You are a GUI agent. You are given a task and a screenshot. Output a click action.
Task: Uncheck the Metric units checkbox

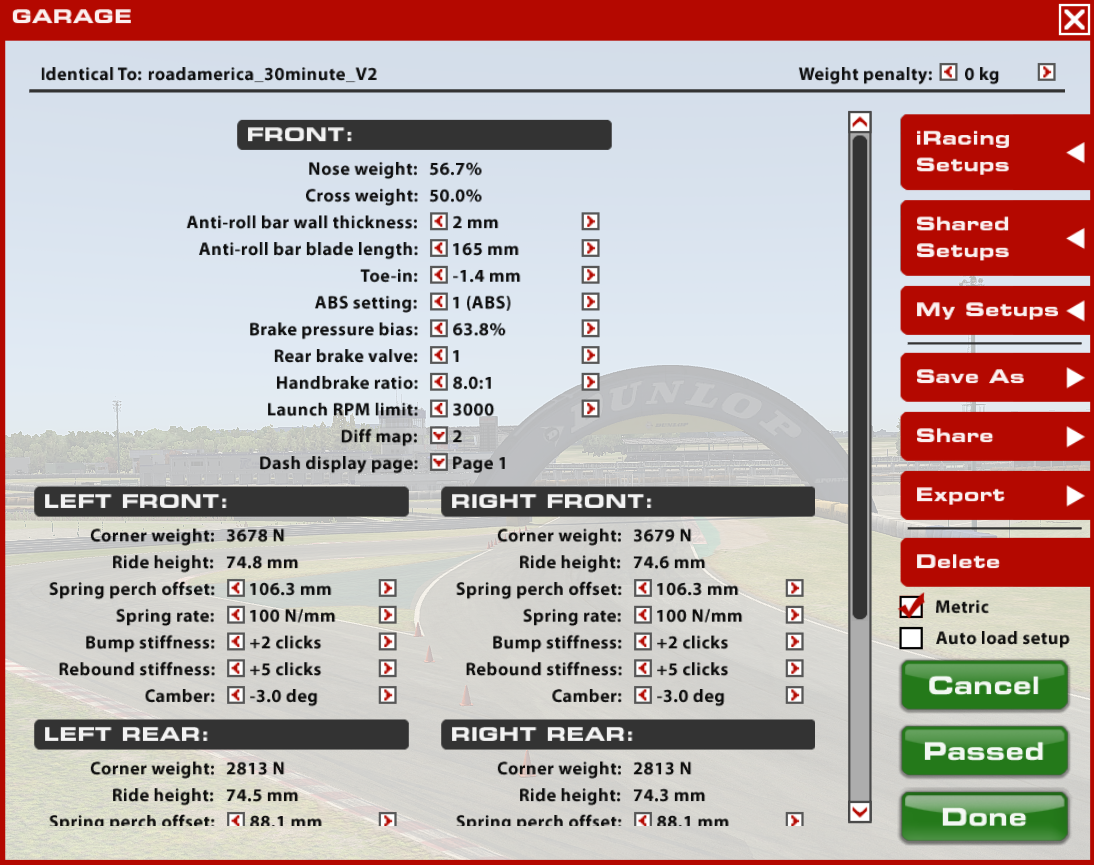coord(911,606)
